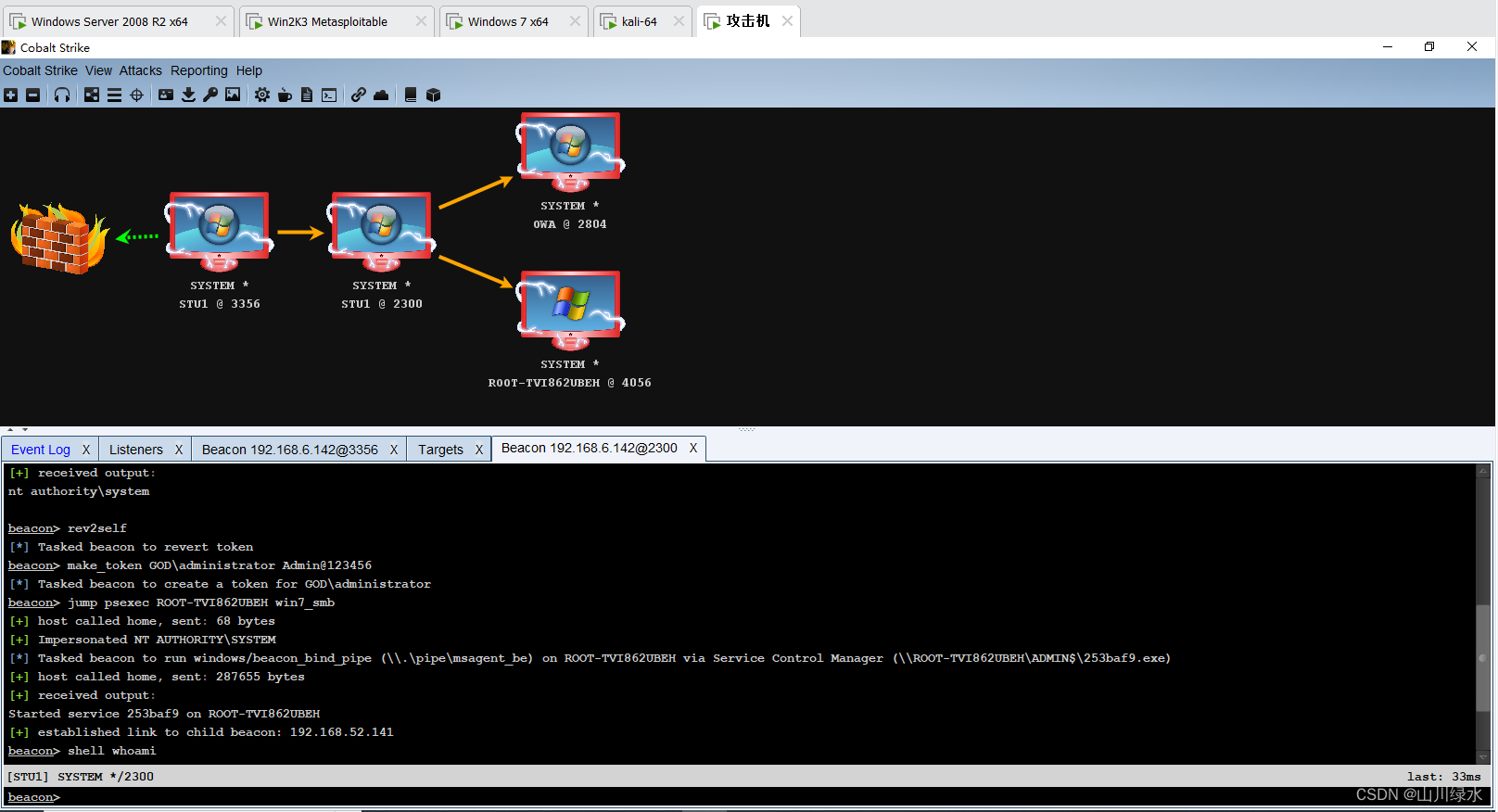The image size is (1498, 812).
Task: Switch to session table view icon
Action: click(x=114, y=95)
